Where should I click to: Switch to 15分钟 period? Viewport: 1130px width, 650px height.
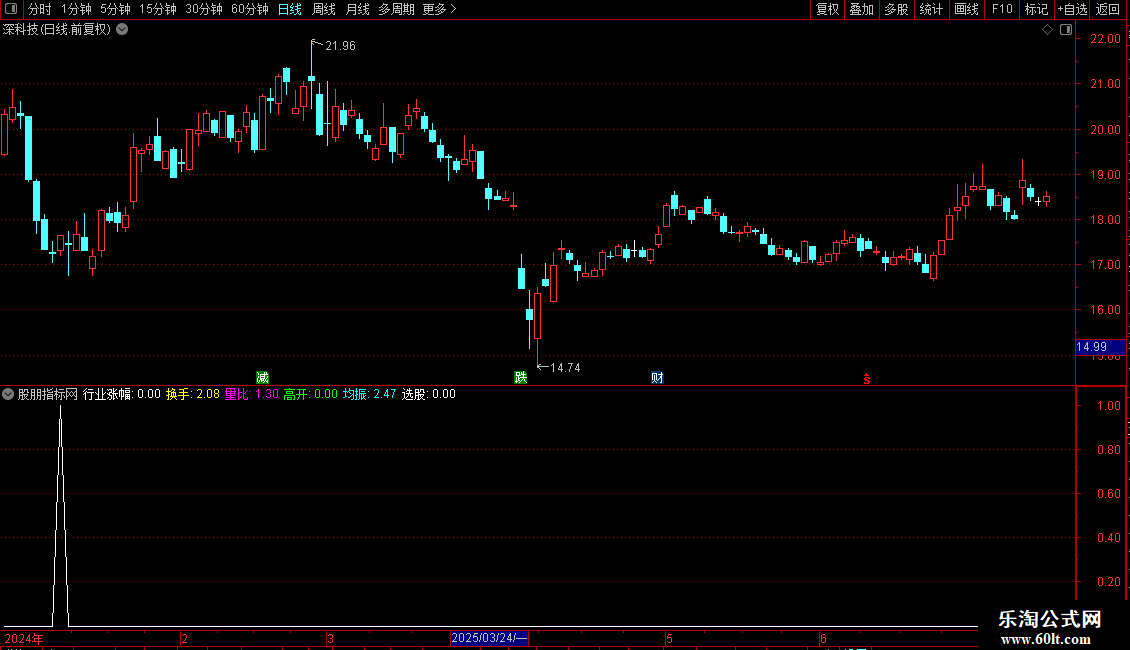tap(157, 9)
